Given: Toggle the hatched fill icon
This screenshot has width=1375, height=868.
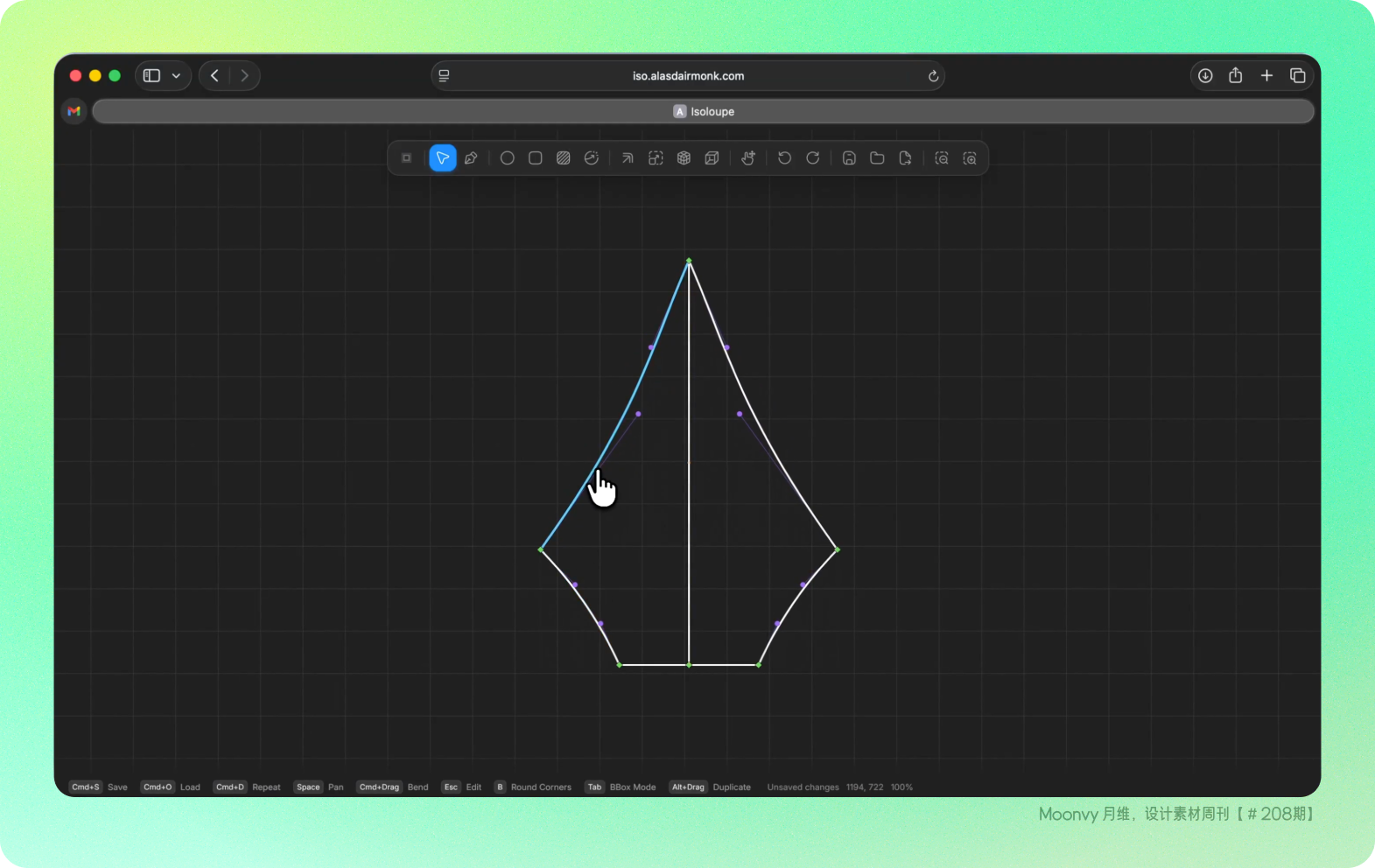Looking at the screenshot, I should 564,158.
